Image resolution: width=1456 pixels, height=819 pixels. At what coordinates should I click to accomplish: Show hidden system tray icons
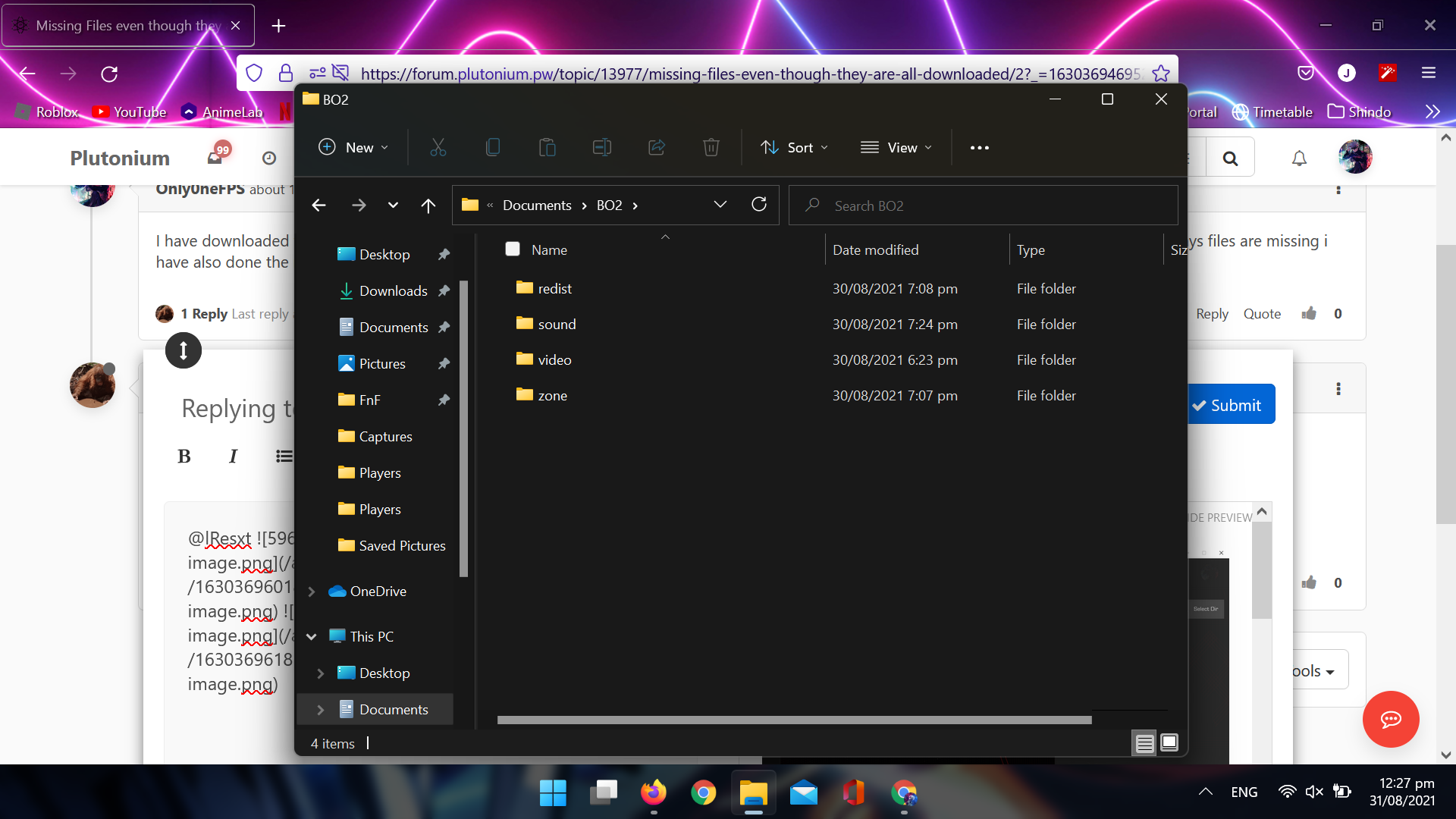(1205, 792)
